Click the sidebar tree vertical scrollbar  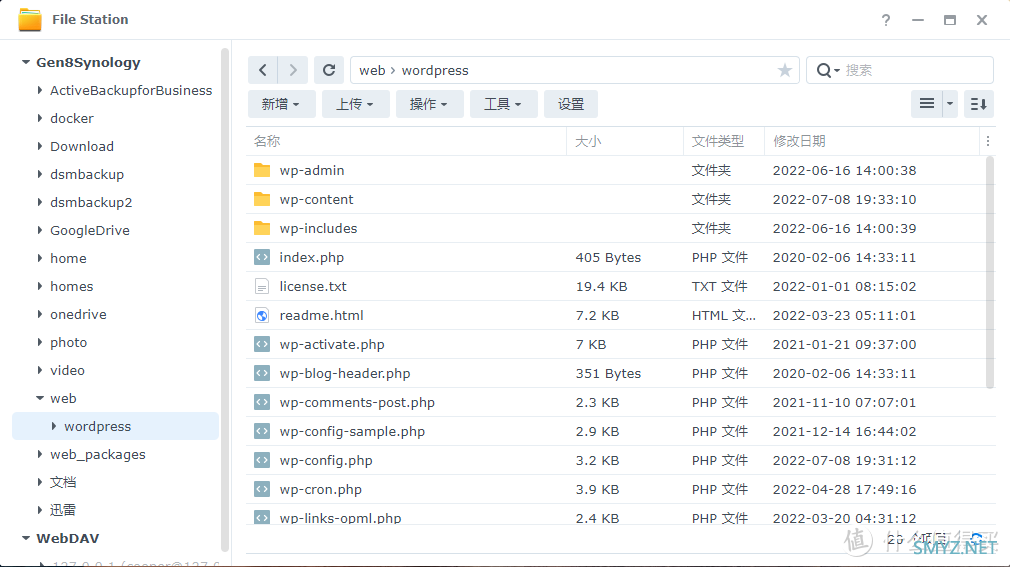tap(225, 300)
